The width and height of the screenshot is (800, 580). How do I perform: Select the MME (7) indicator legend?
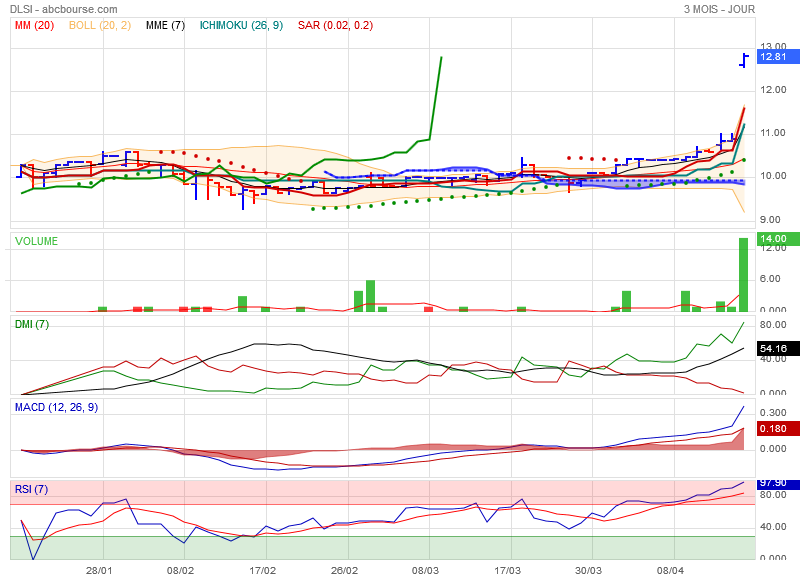pyautogui.click(x=165, y=26)
